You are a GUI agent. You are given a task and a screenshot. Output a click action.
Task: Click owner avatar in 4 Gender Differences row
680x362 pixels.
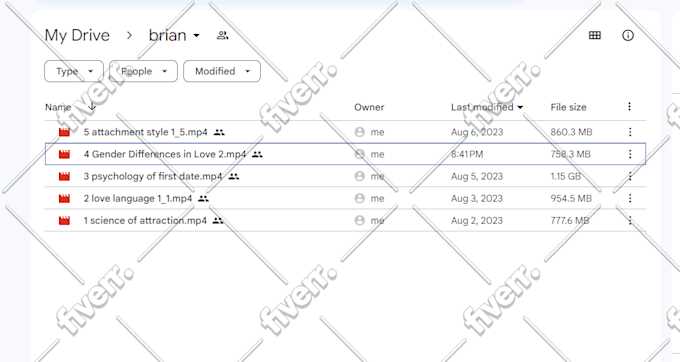coord(360,154)
